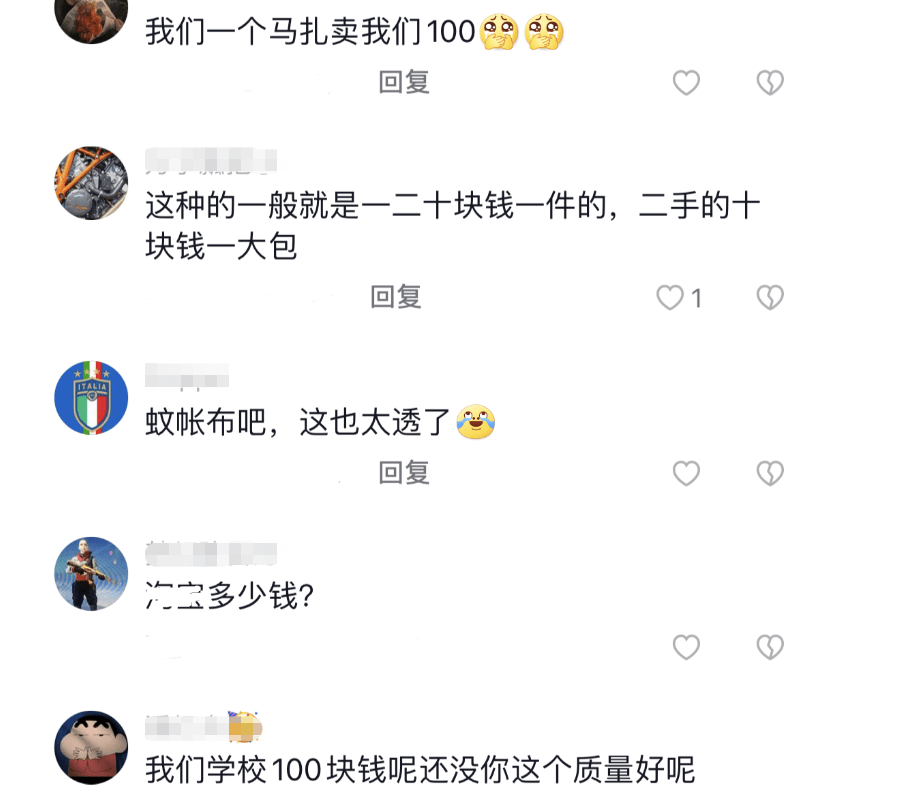Dislike the 蚊帐布吧 comment
The height and width of the screenshot is (803, 922).
(x=770, y=473)
